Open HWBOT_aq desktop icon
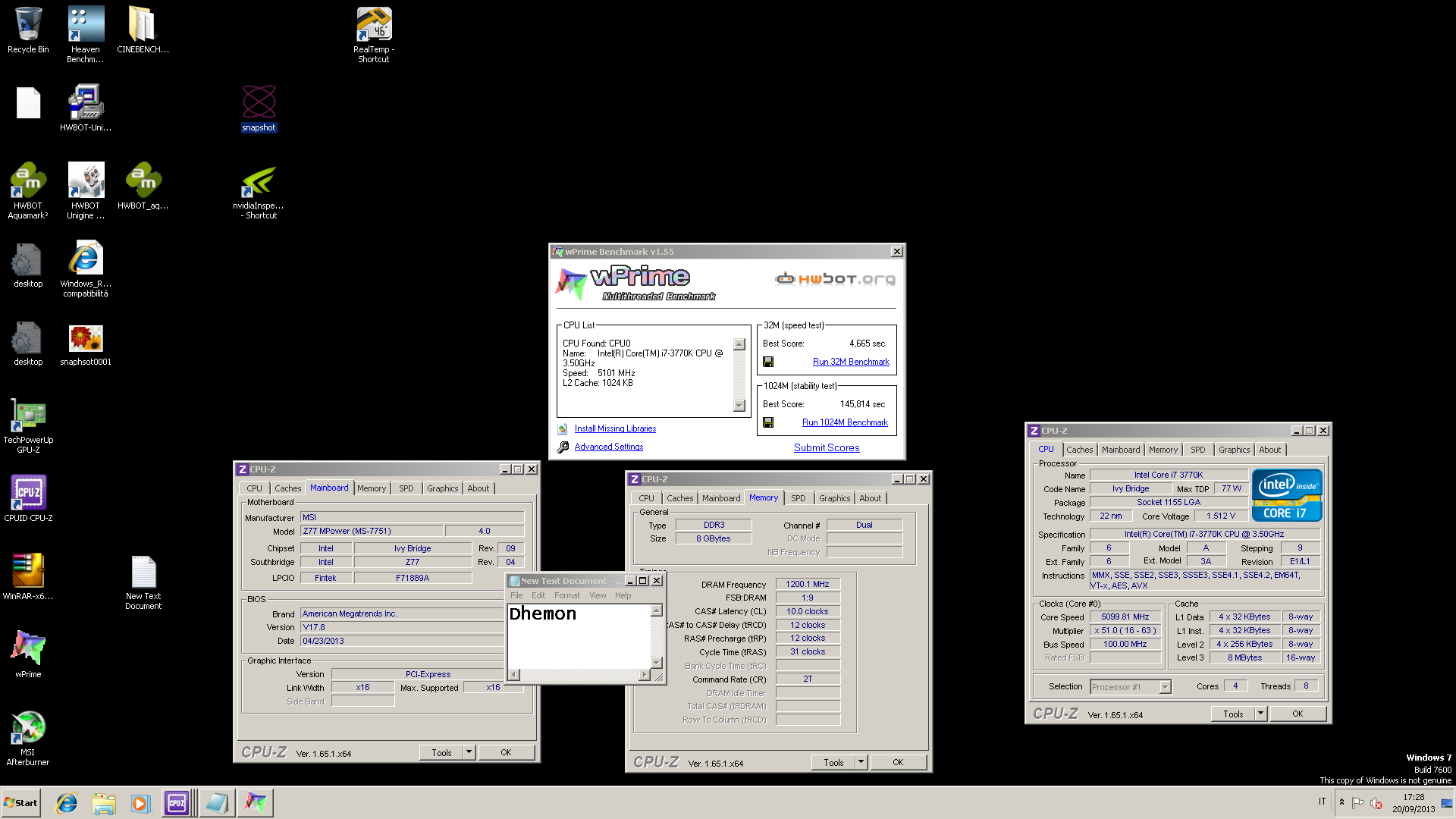This screenshot has width=1456, height=819. click(143, 187)
